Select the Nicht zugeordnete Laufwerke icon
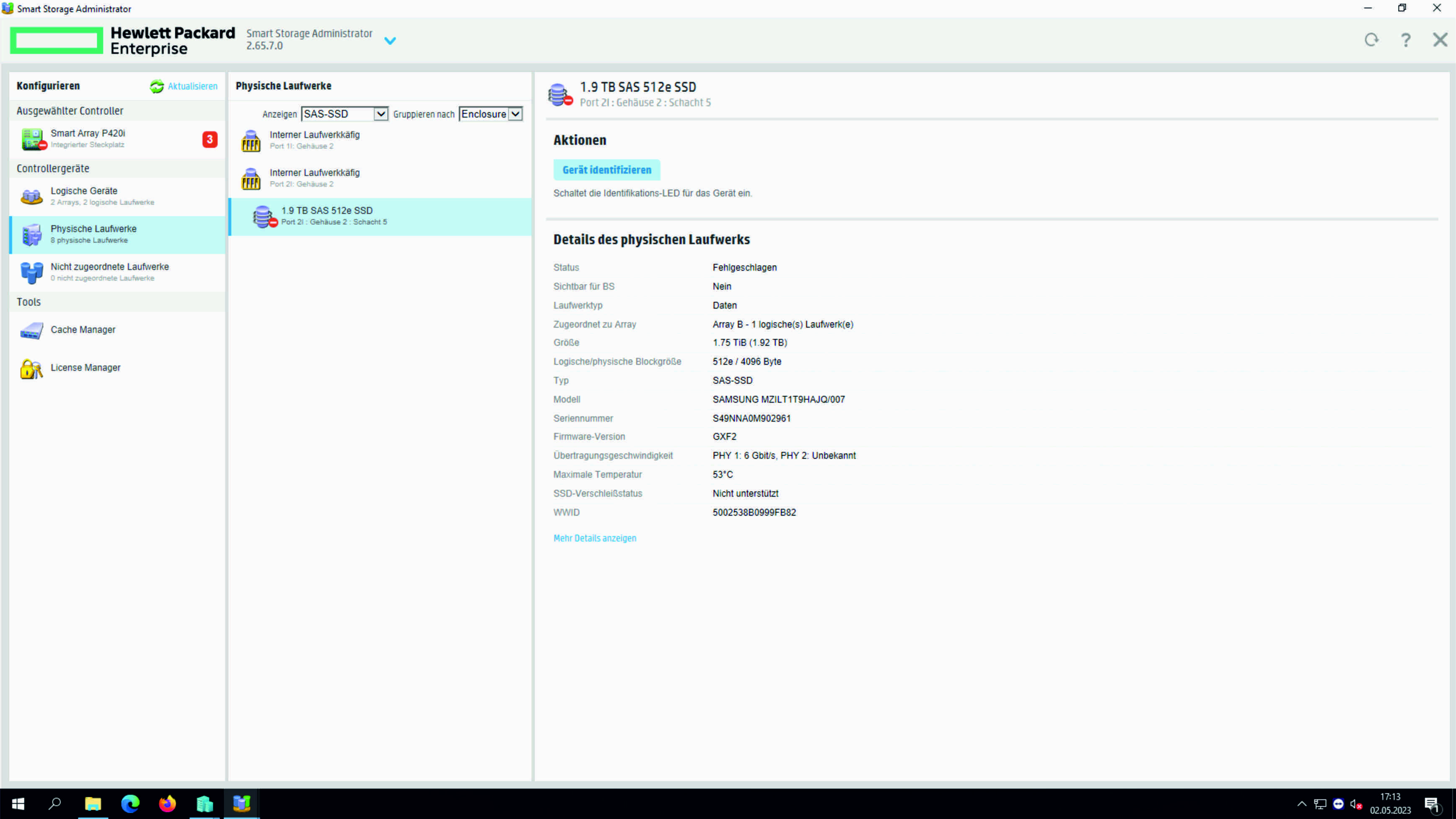1456x819 pixels. pyautogui.click(x=32, y=272)
